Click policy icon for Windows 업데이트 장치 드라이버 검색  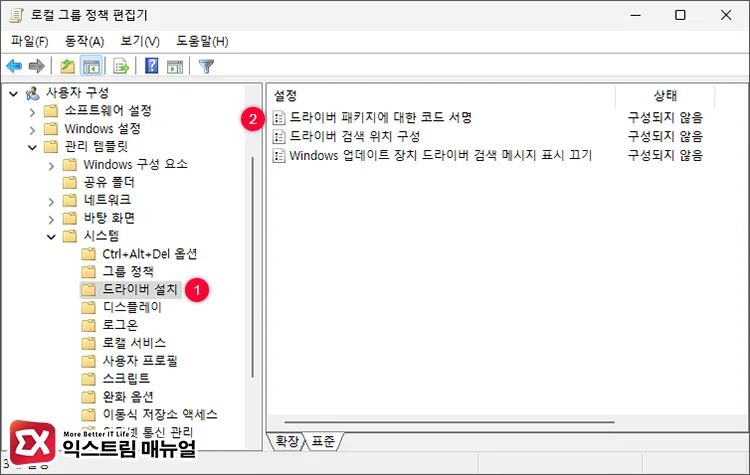279,155
